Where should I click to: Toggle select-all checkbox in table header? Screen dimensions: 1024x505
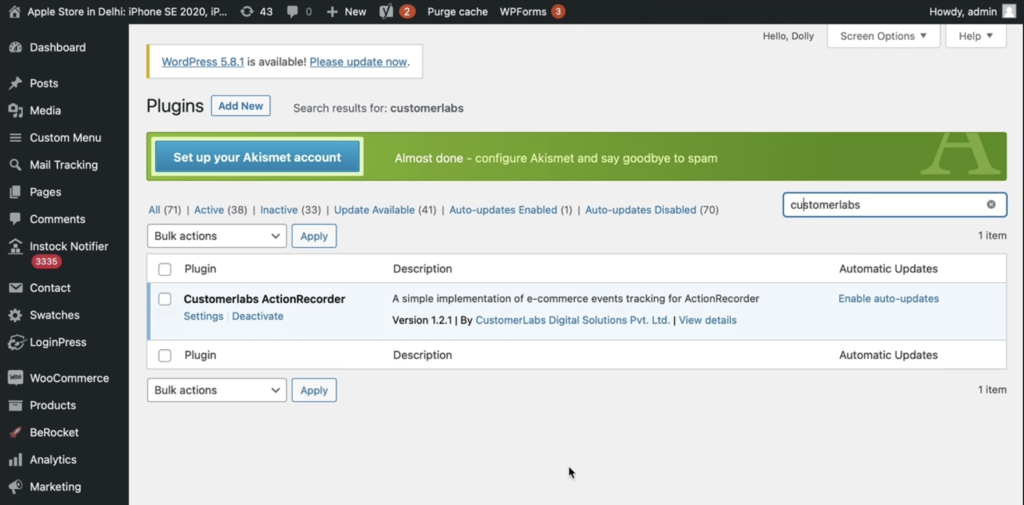tap(165, 269)
